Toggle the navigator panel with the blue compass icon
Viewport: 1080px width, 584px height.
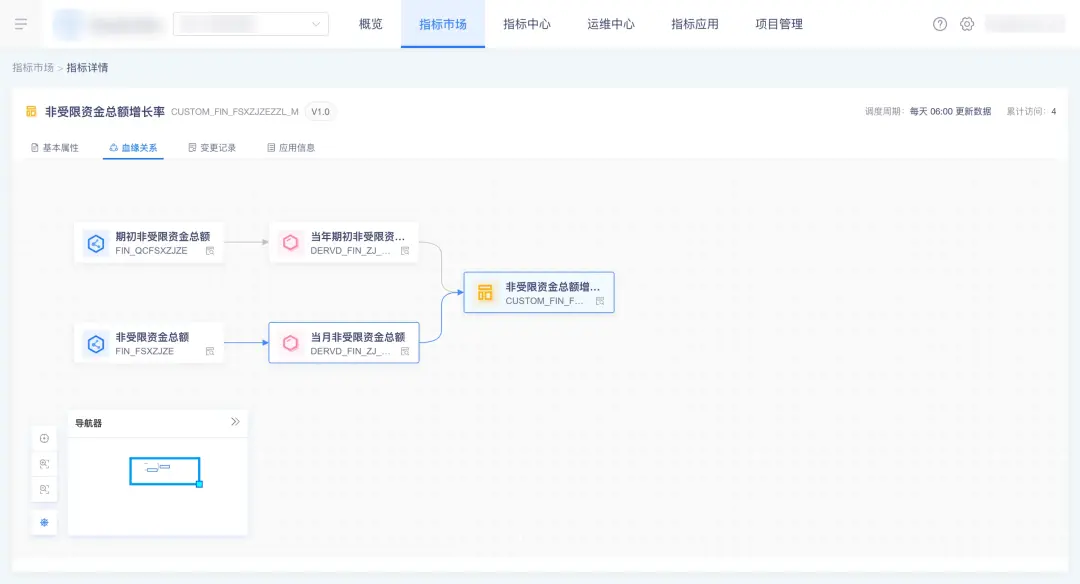point(44,522)
